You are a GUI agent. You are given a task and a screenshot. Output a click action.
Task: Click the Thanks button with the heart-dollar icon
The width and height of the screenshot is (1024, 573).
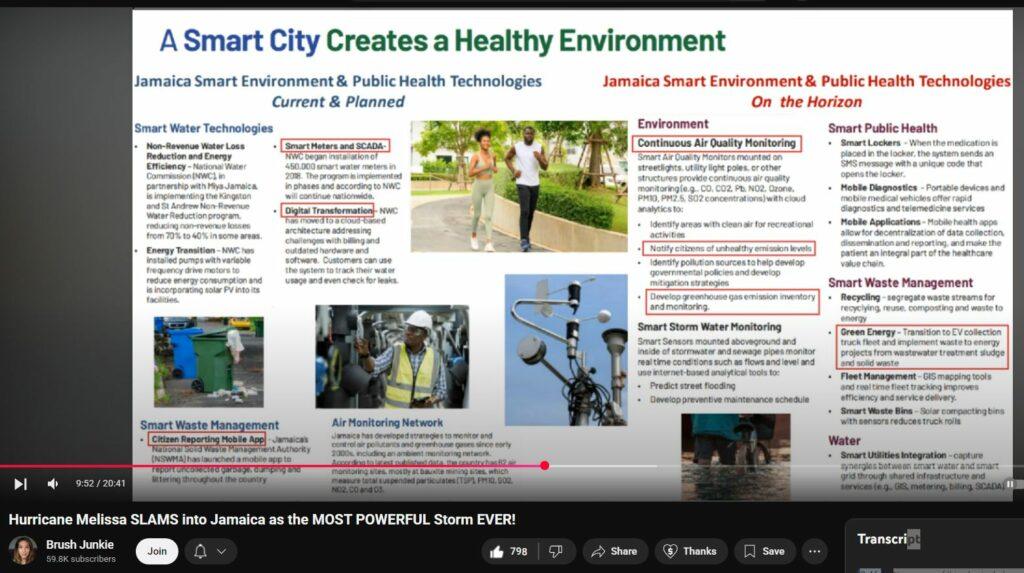(x=691, y=551)
